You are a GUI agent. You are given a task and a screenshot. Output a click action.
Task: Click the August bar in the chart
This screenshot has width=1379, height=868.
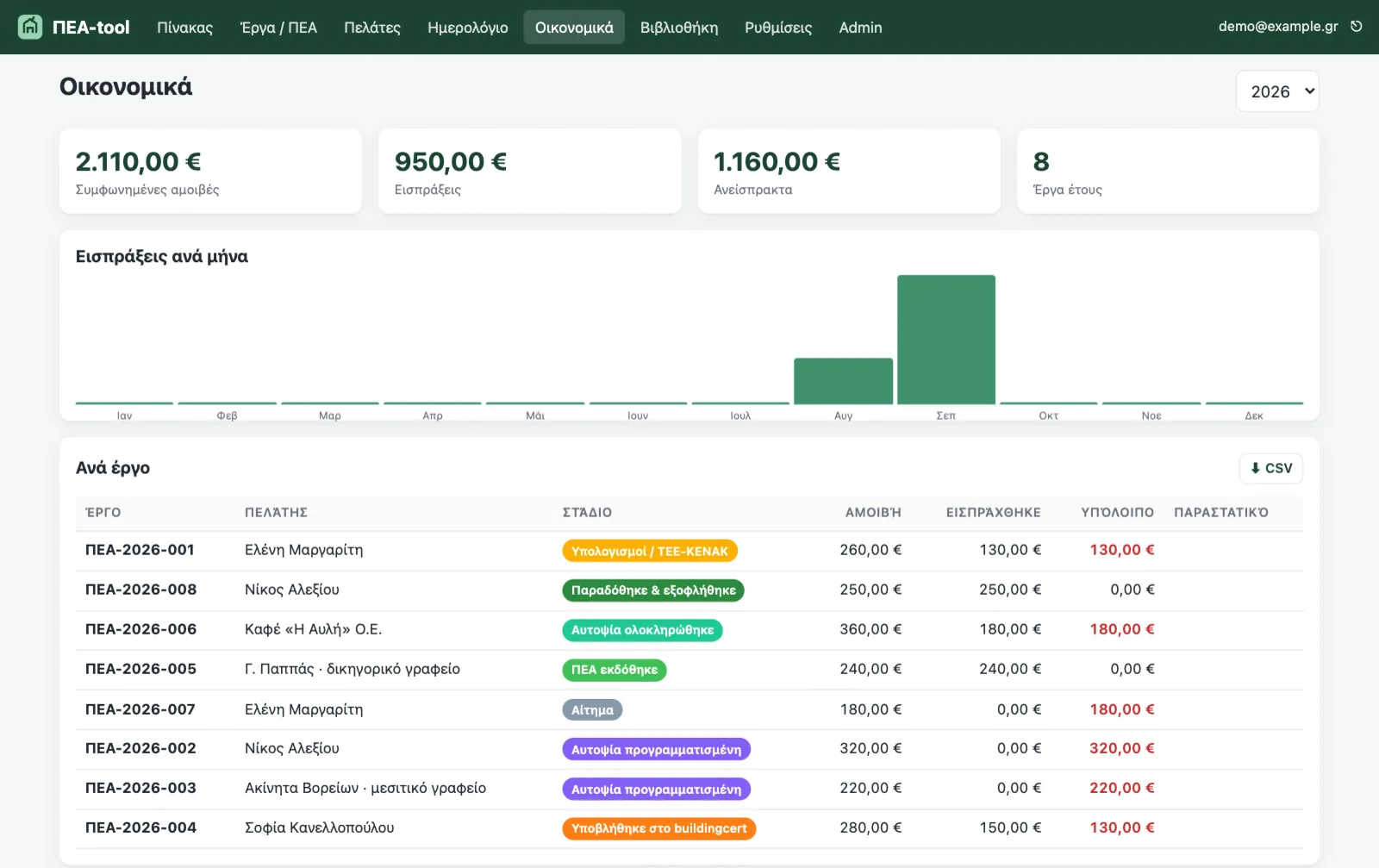tap(843, 381)
